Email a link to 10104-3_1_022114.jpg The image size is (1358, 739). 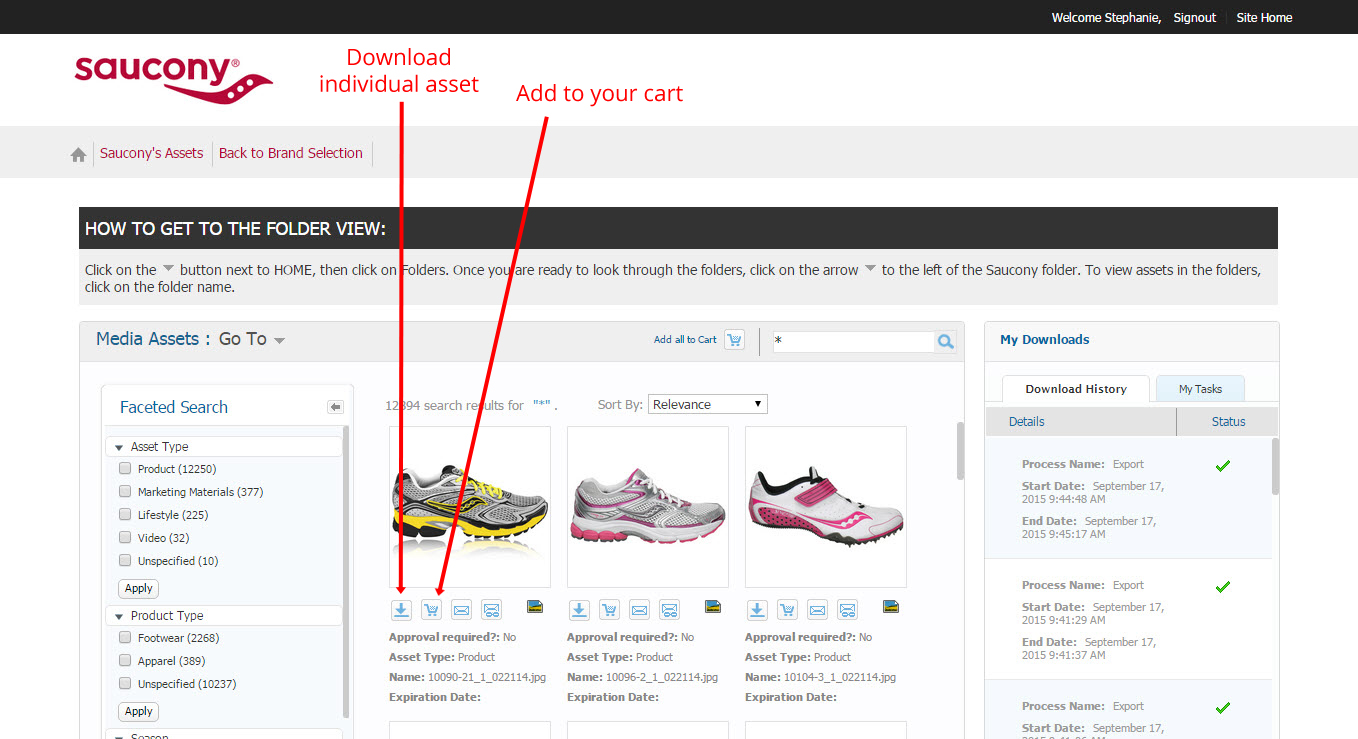[847, 609]
